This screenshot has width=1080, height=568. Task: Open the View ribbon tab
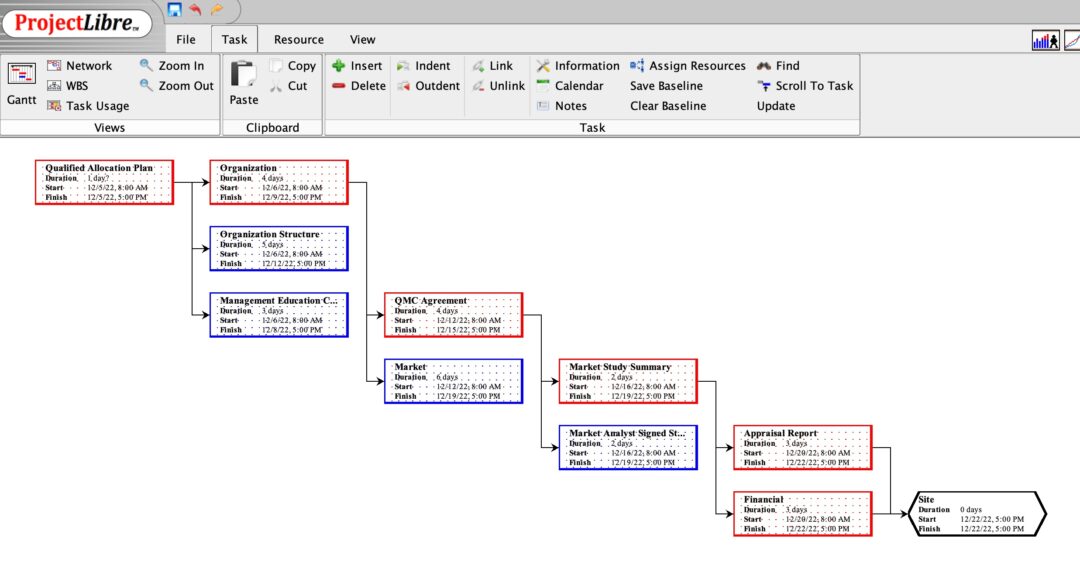(x=362, y=39)
